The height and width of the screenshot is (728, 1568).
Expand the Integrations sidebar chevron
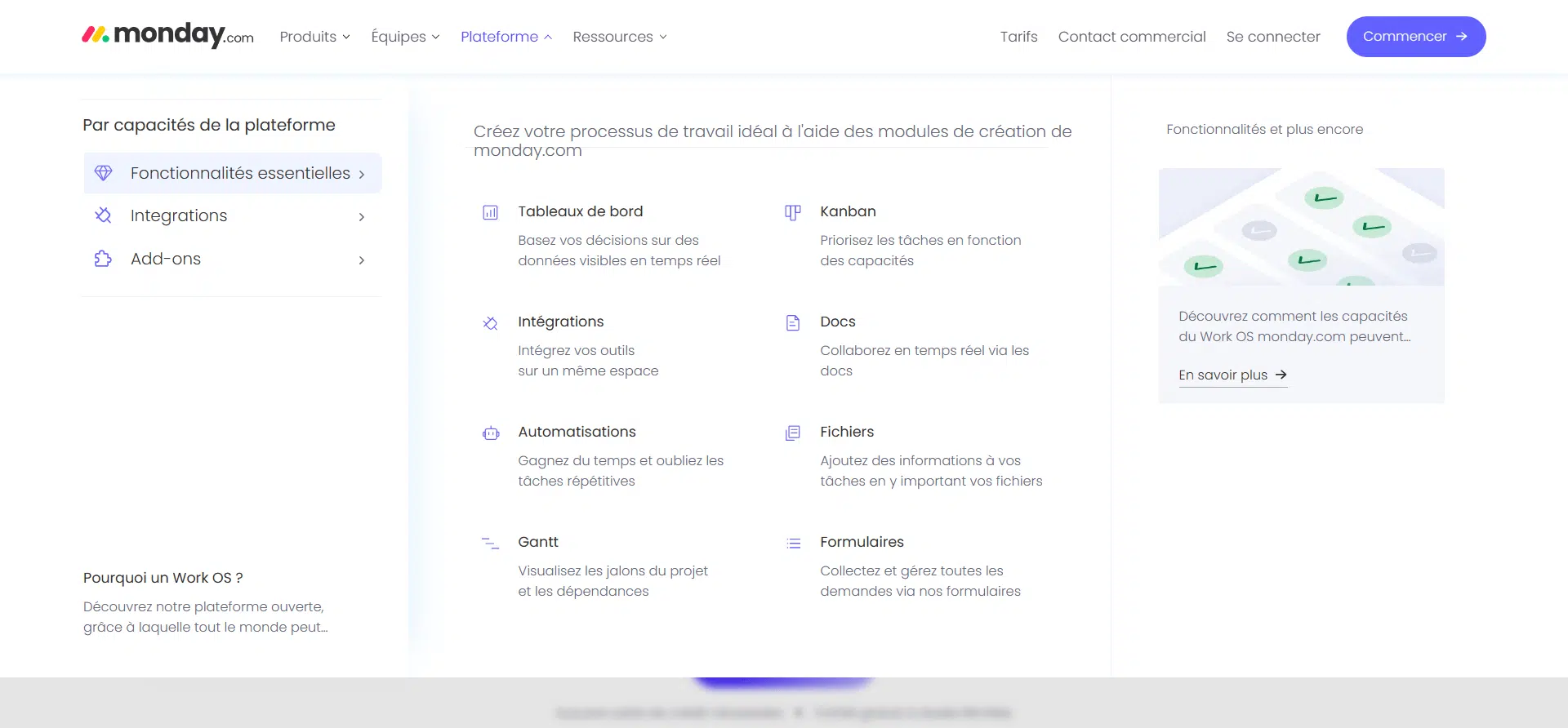[361, 216]
